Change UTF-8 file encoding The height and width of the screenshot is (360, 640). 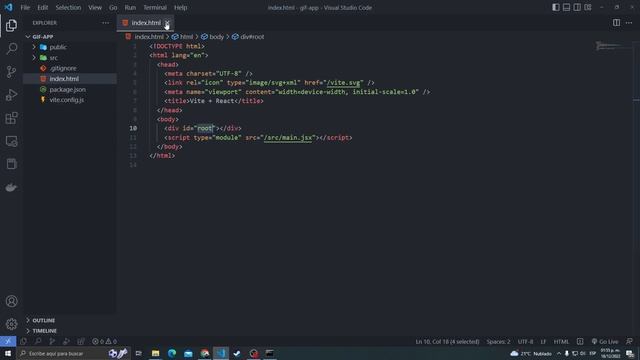525,341
